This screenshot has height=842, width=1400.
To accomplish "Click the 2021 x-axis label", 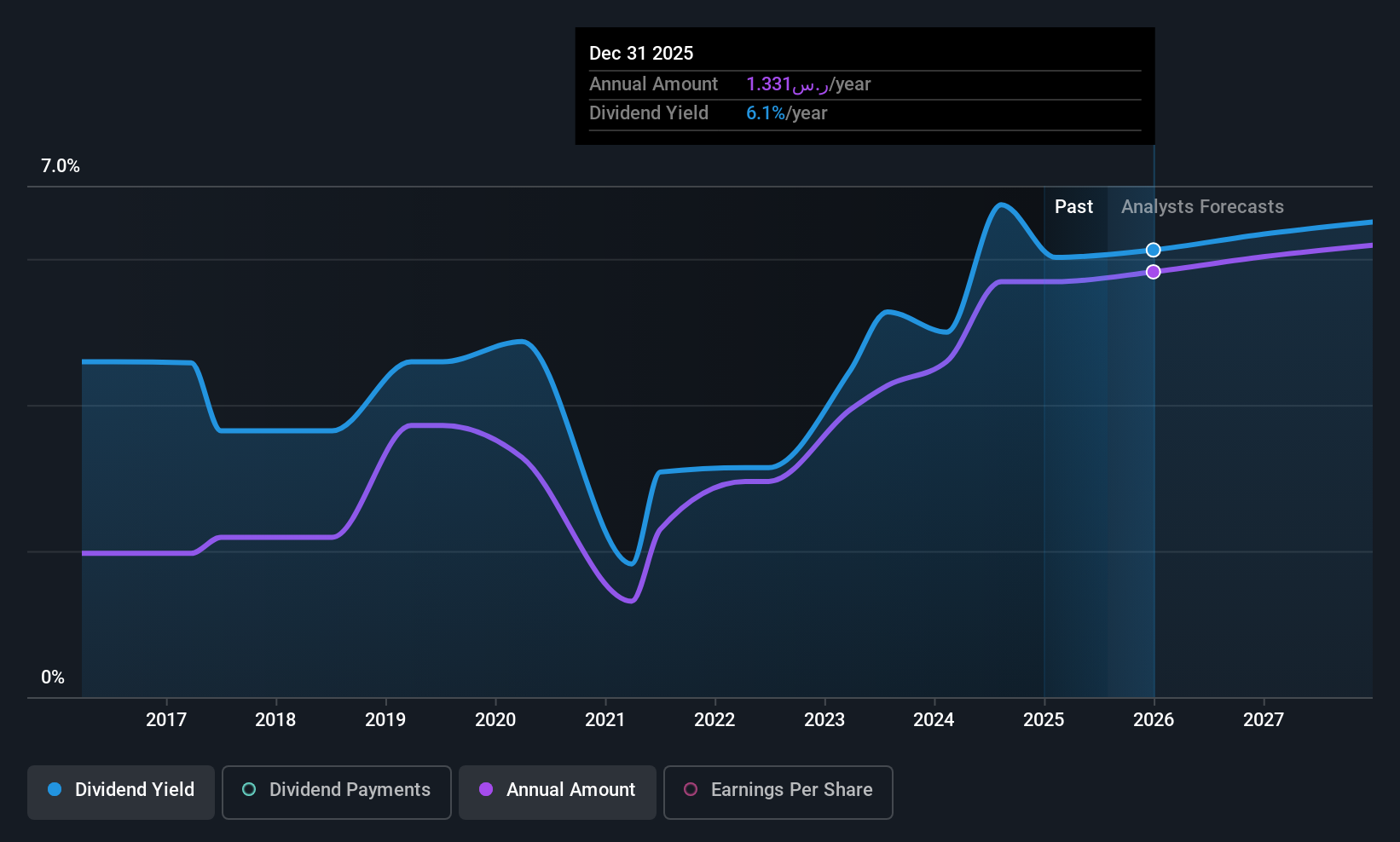I will click(605, 720).
